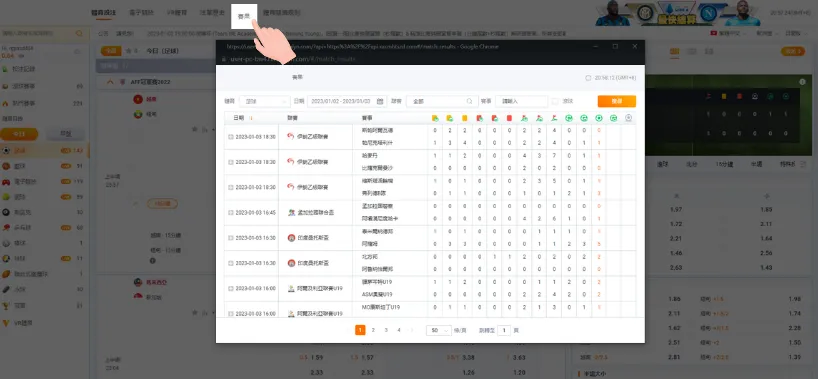Select the 早盤 toggle in the sidebar
Viewport: 818px width, 379px height.
(x=66, y=134)
